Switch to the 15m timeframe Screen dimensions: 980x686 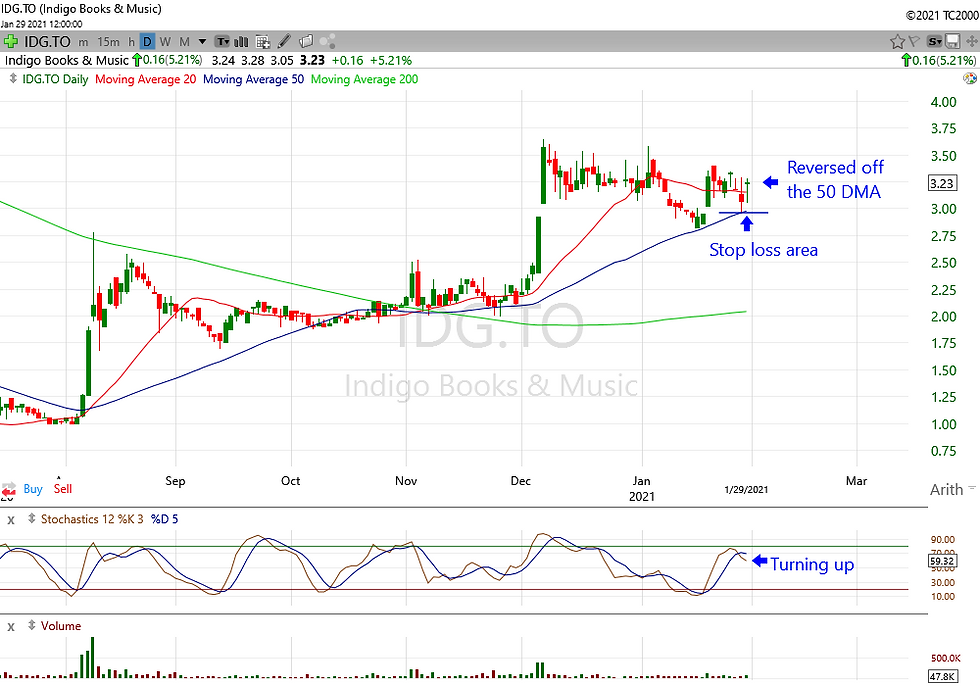point(109,42)
